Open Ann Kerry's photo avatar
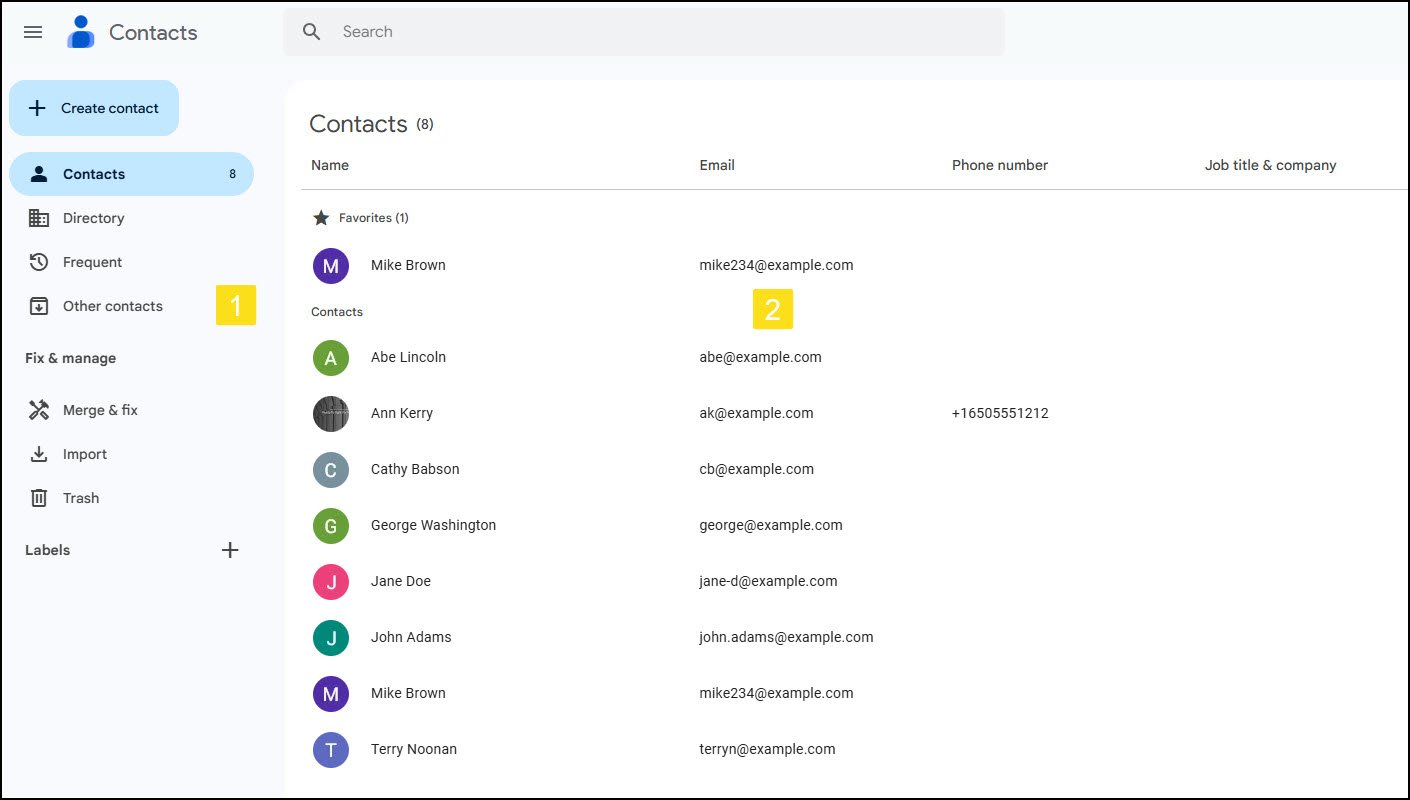 (331, 413)
